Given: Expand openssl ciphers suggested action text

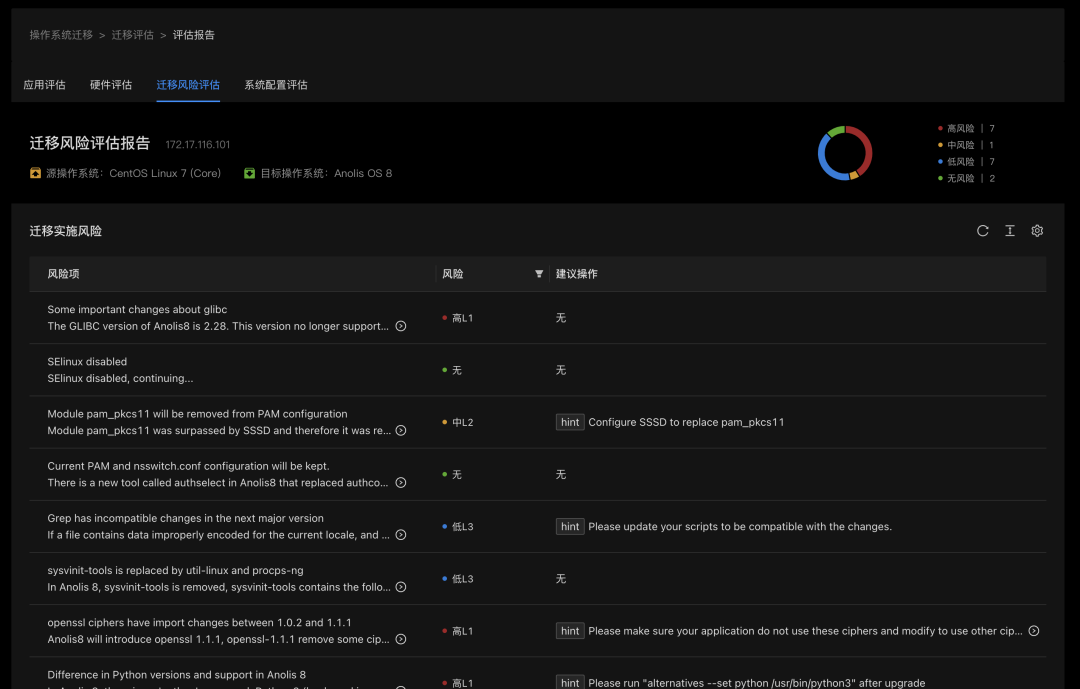Looking at the screenshot, I should (x=1034, y=631).
